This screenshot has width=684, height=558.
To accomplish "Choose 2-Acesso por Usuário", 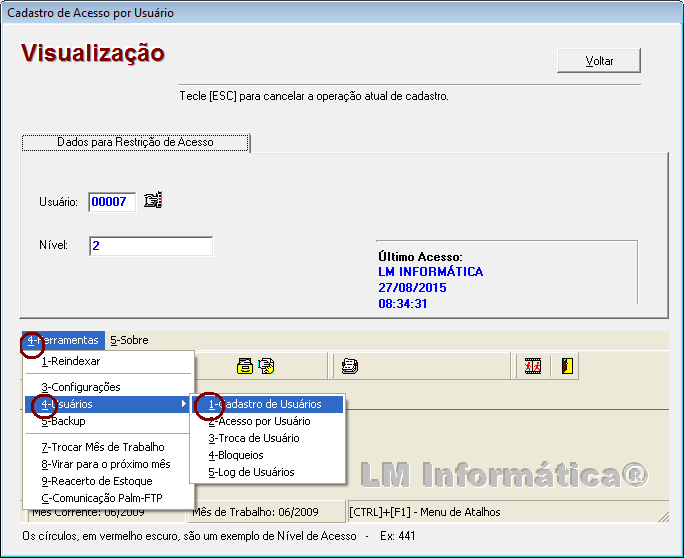I will 259,421.
